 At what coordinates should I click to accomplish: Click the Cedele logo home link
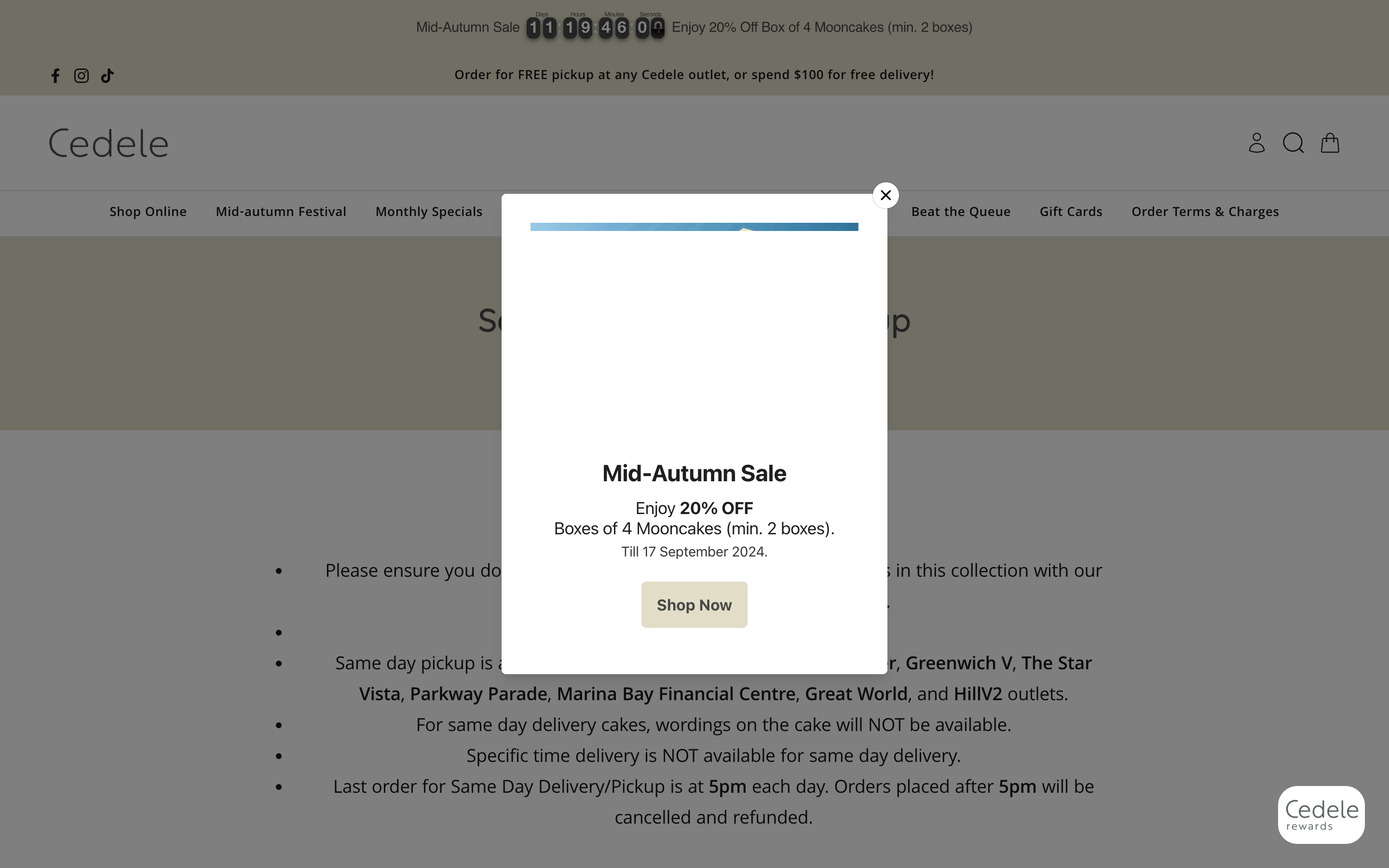point(108,142)
